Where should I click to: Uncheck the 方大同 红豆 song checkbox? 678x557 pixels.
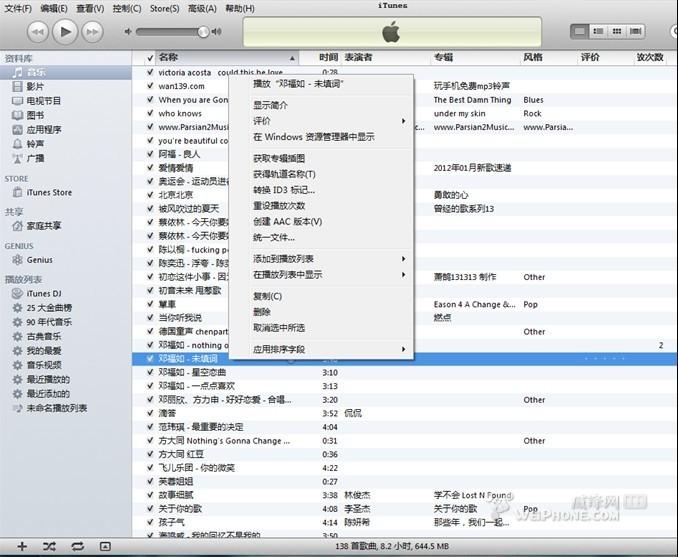pos(150,454)
